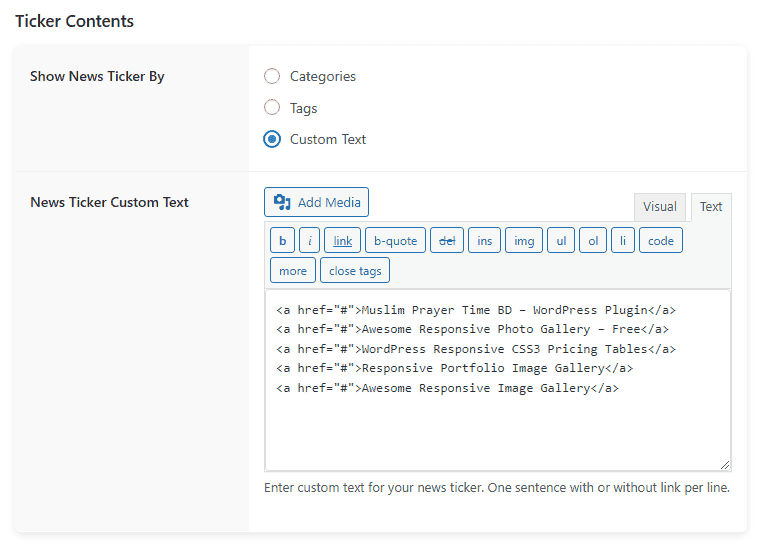Switch to the Visual editor tab
This screenshot has width=765, height=548.
click(660, 207)
